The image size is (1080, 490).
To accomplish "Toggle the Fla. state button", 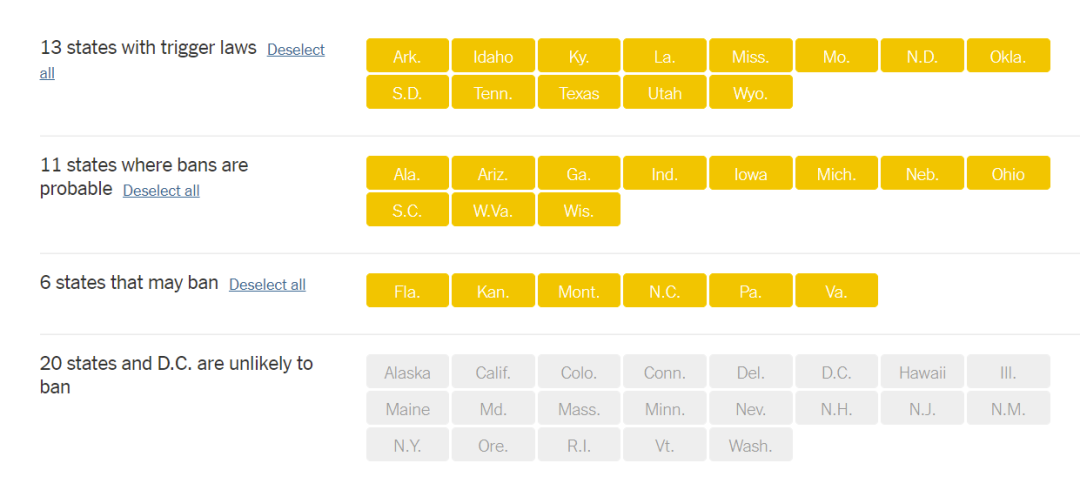I will [408, 290].
